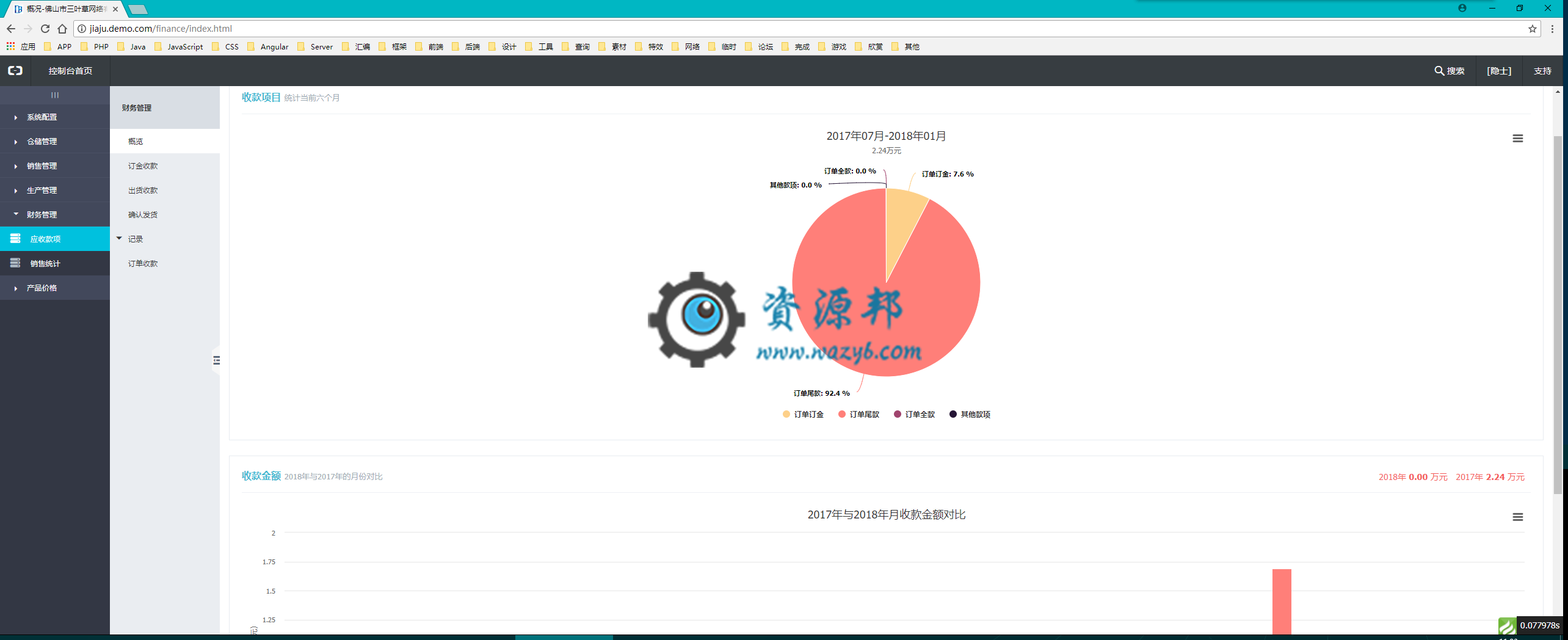The width and height of the screenshot is (1568, 640).
Task: Click the 订单订金: 7.6 % data label
Action: [948, 175]
